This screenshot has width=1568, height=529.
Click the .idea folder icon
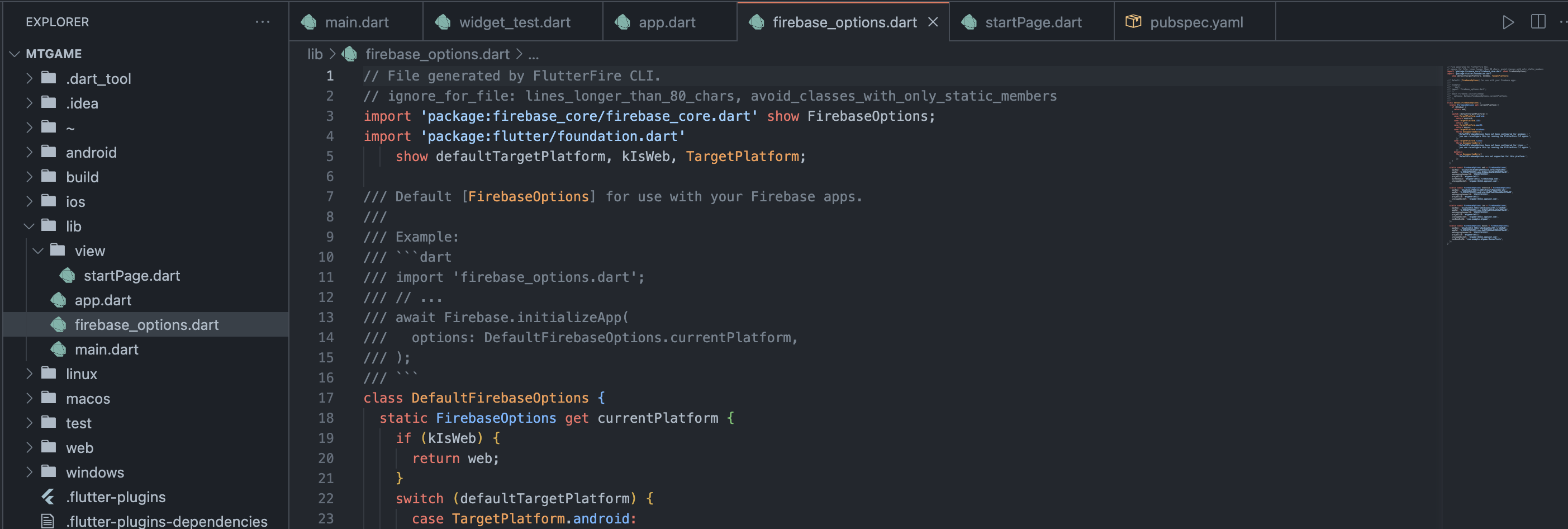(49, 102)
